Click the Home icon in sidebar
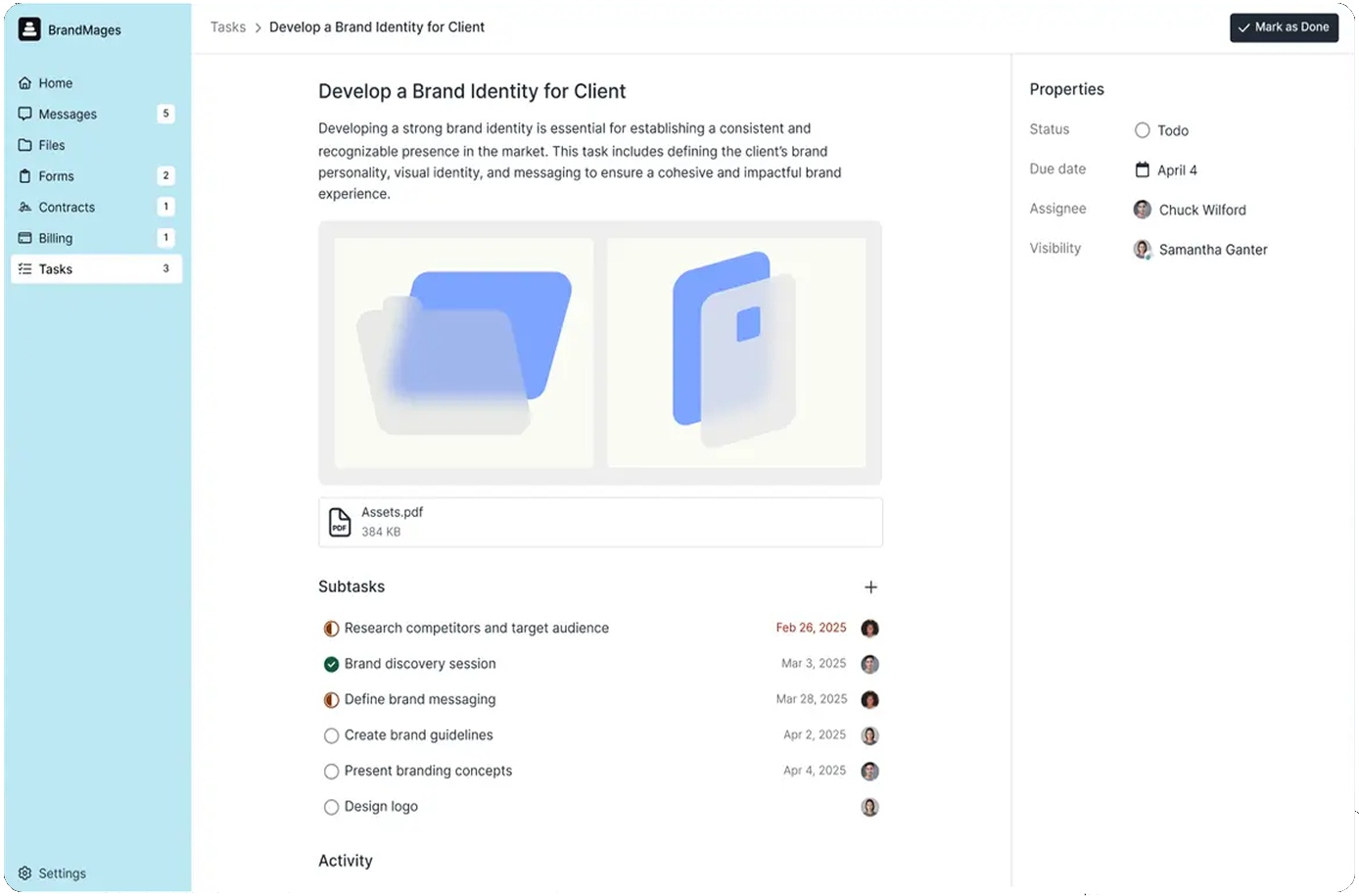Screen dimensions: 1359x896 (25, 83)
